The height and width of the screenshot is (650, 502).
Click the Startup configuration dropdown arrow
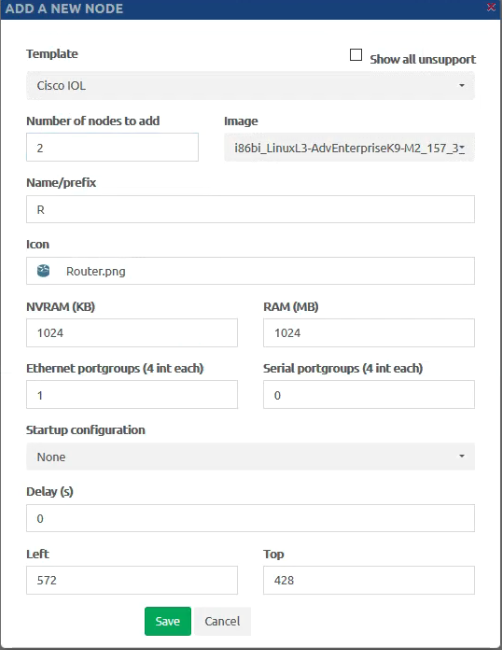click(x=461, y=456)
